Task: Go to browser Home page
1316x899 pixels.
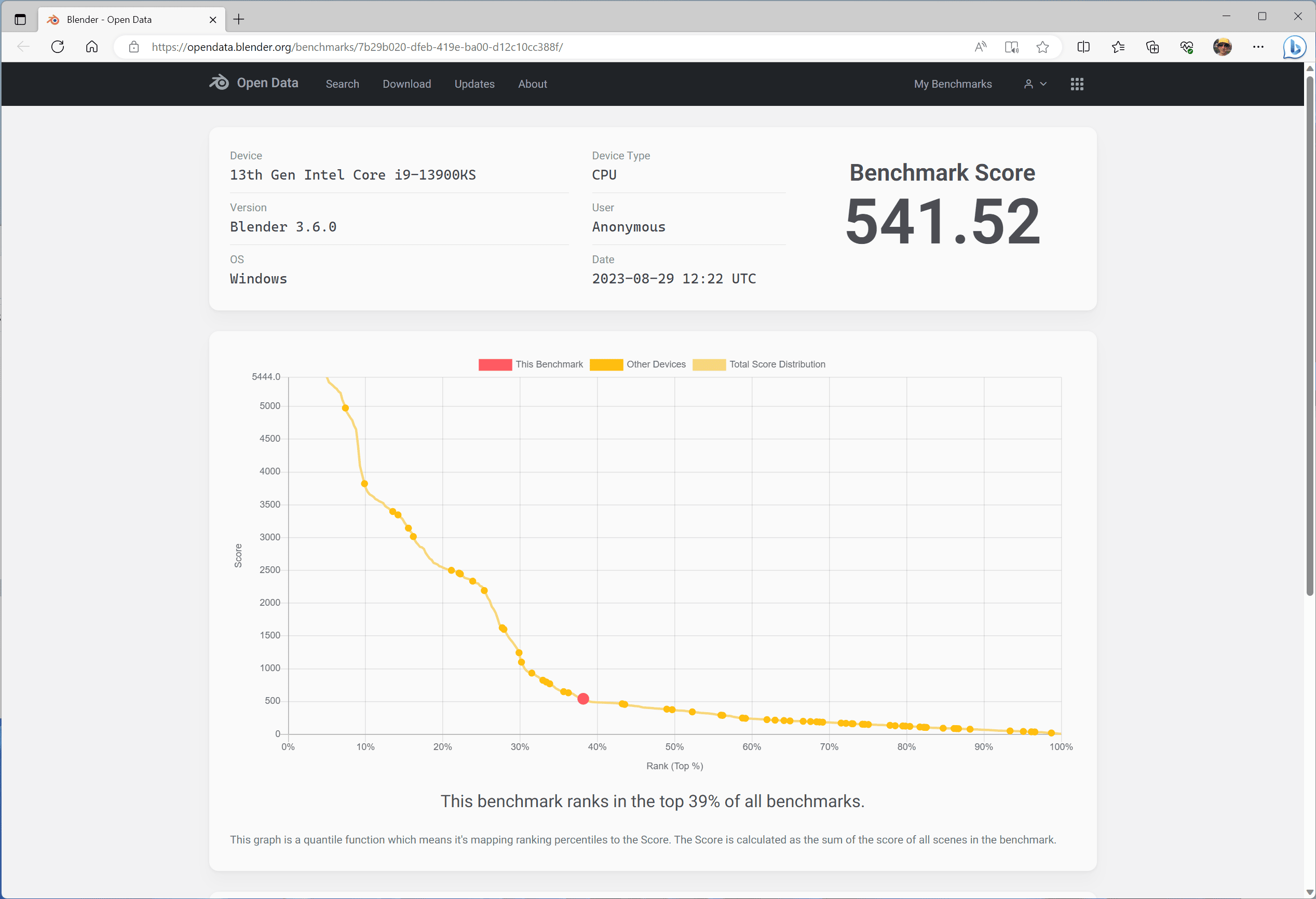Action: (x=92, y=47)
